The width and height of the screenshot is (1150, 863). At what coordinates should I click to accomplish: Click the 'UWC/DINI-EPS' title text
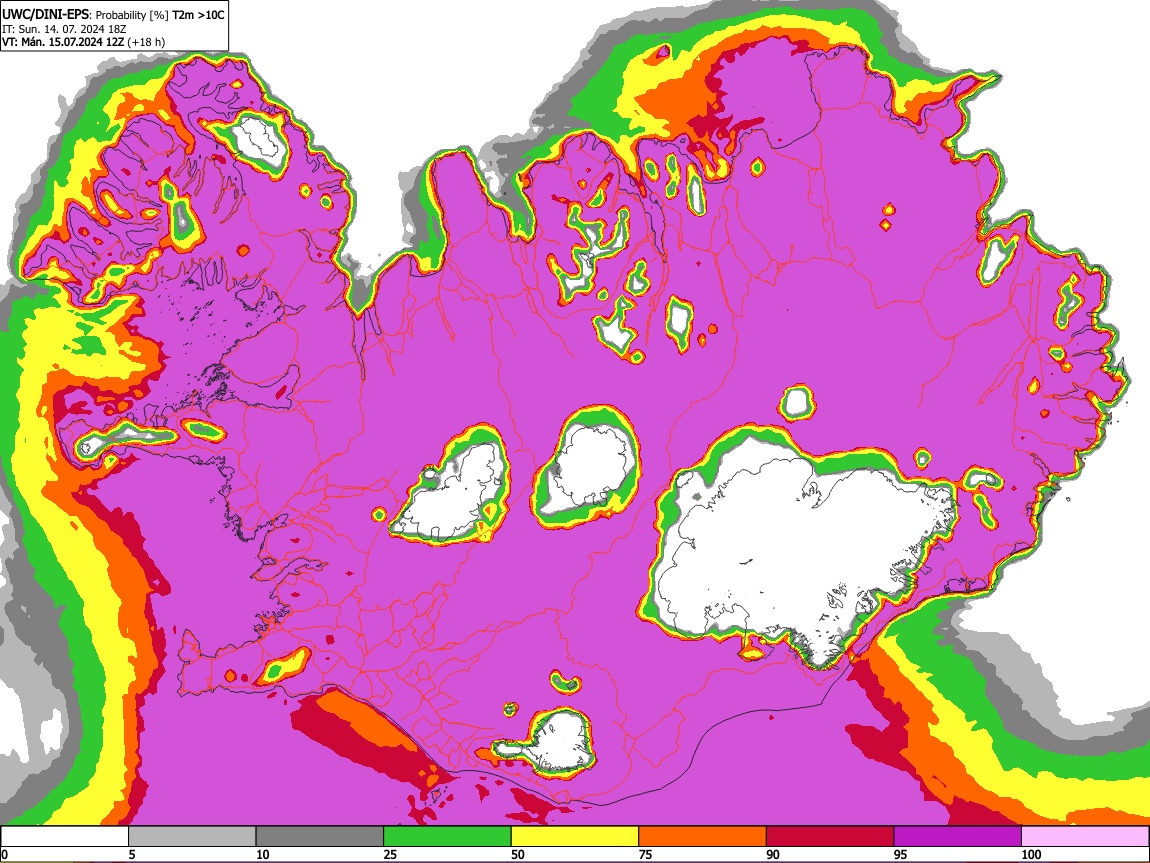click(45, 15)
